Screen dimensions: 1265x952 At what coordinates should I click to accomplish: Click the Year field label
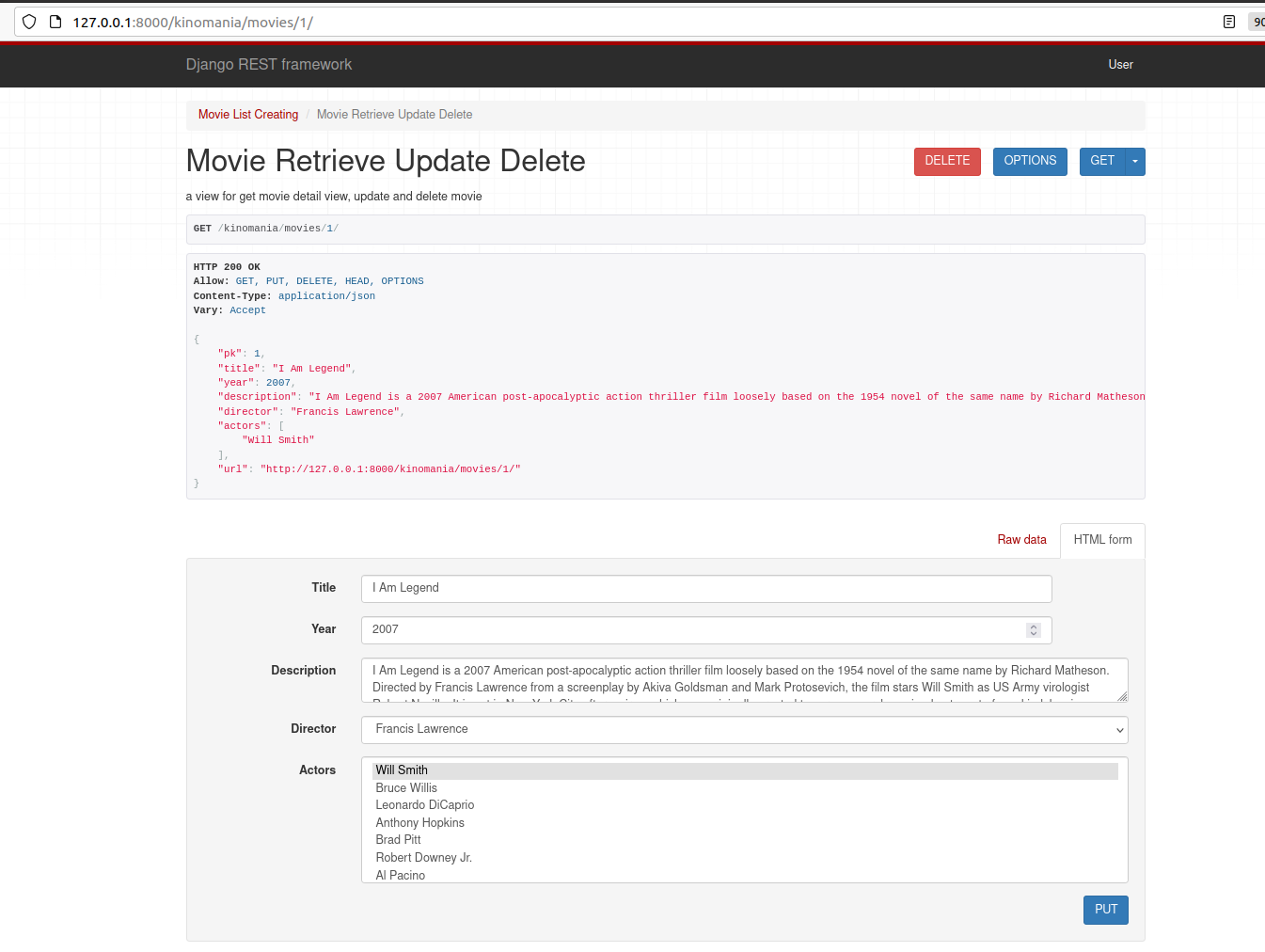click(324, 629)
